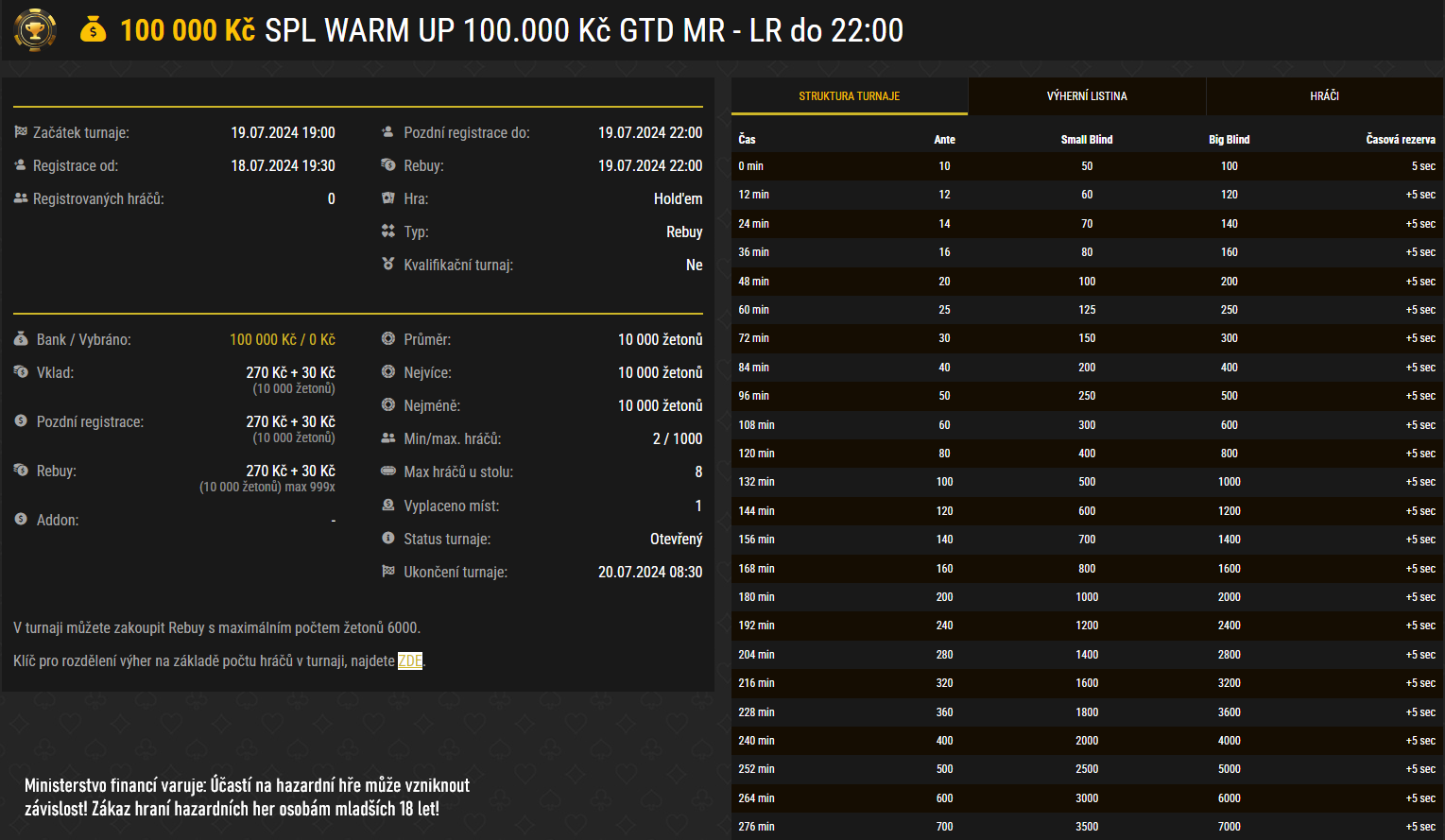Click the table icon beside Max hráčů u stolu
The width and height of the screenshot is (1445, 840).
tap(387, 471)
